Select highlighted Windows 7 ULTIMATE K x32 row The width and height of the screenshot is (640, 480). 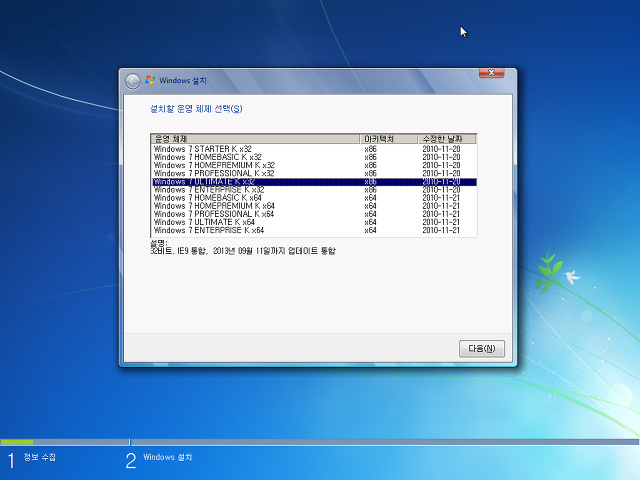(x=314, y=182)
